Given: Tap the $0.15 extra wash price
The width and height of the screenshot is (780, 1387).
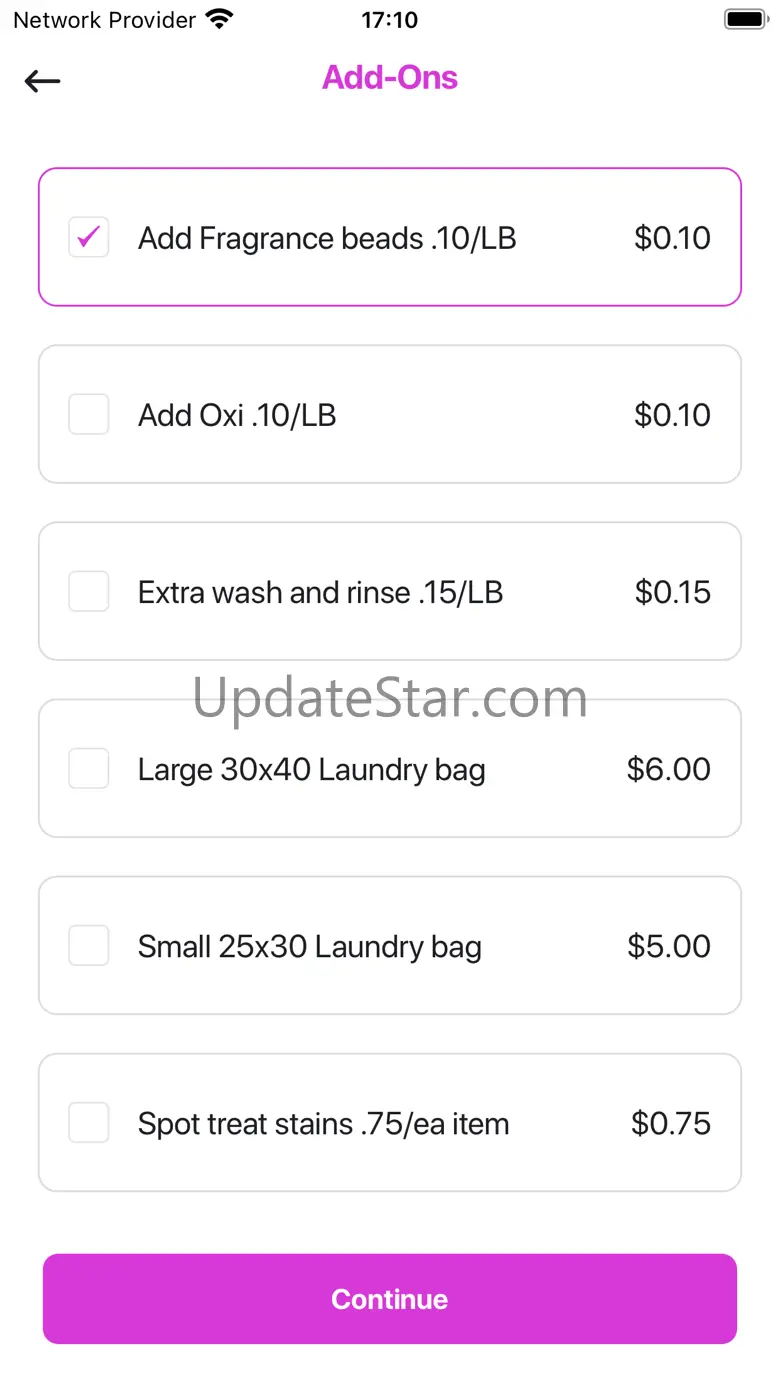Looking at the screenshot, I should point(673,592).
